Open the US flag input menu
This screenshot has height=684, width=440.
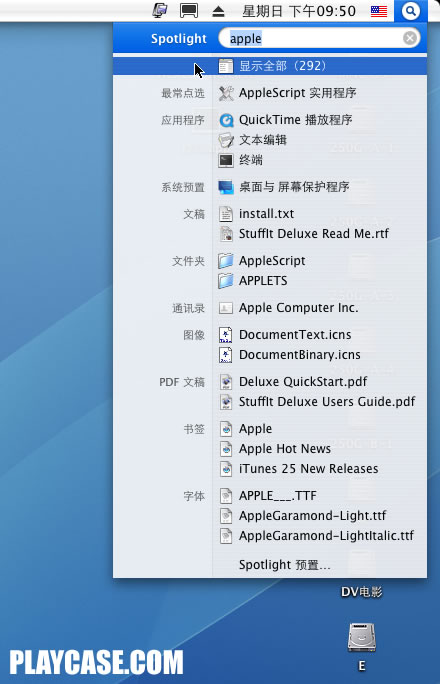point(379,11)
